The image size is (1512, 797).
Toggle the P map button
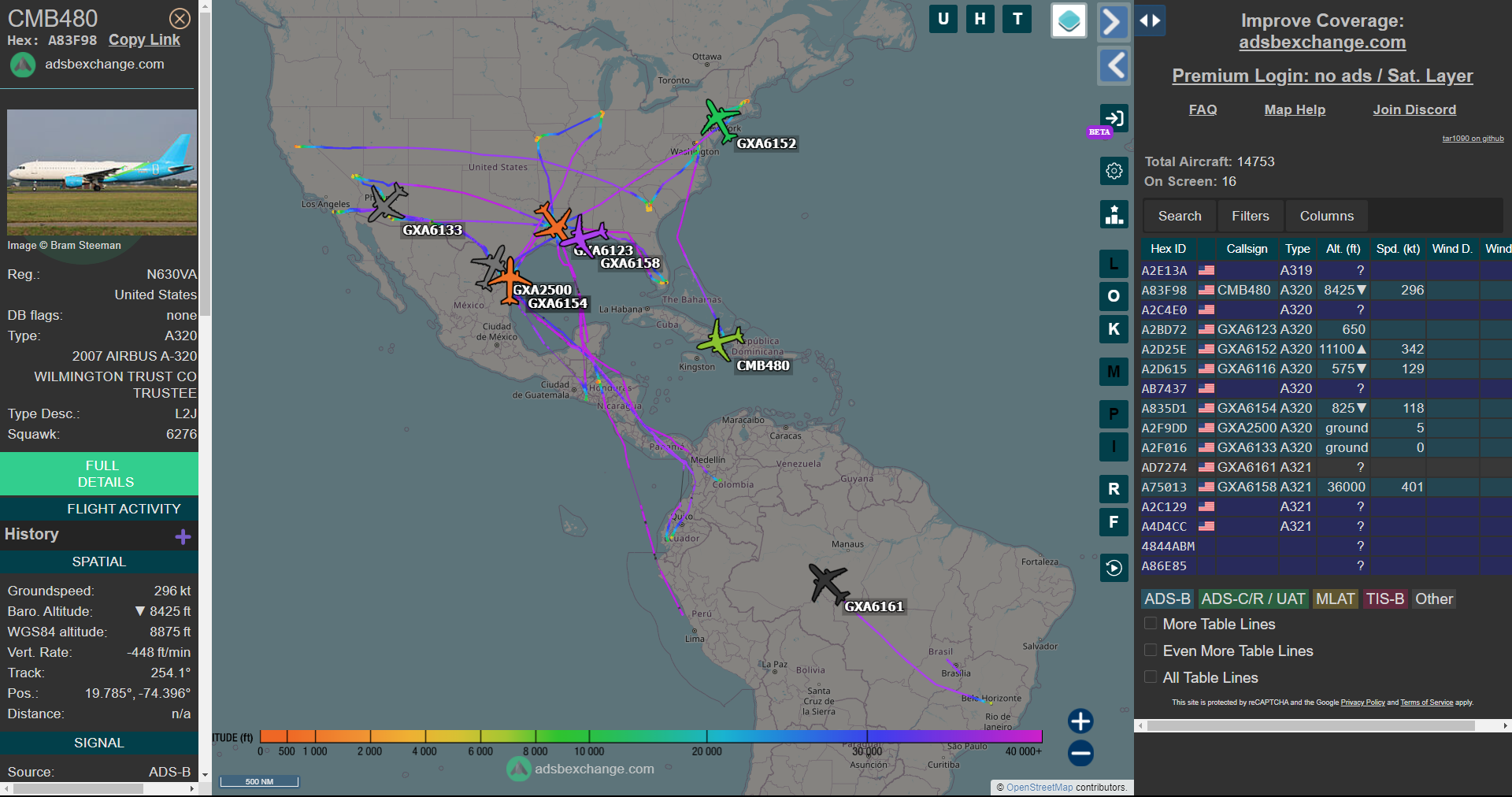coord(1114,414)
